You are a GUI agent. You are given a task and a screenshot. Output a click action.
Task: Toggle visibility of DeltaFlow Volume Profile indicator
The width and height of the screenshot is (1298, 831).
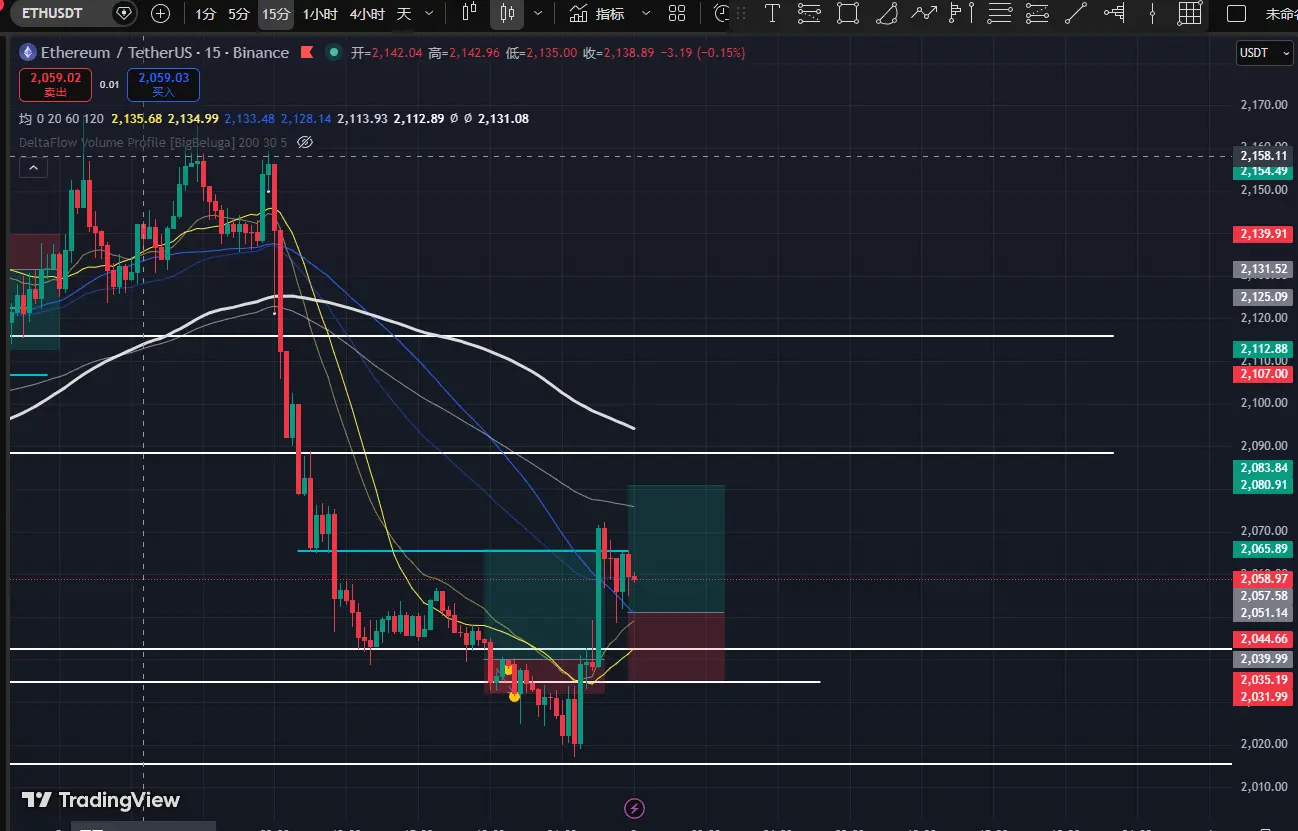(305, 142)
